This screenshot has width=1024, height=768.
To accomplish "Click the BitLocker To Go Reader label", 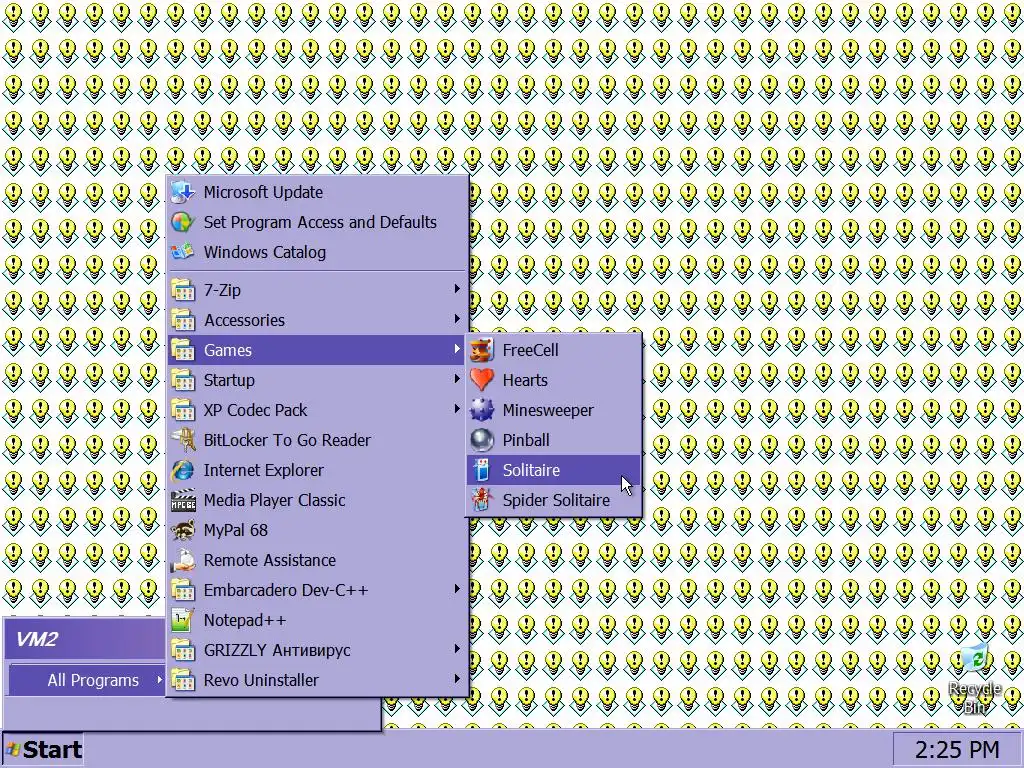I will (287, 440).
